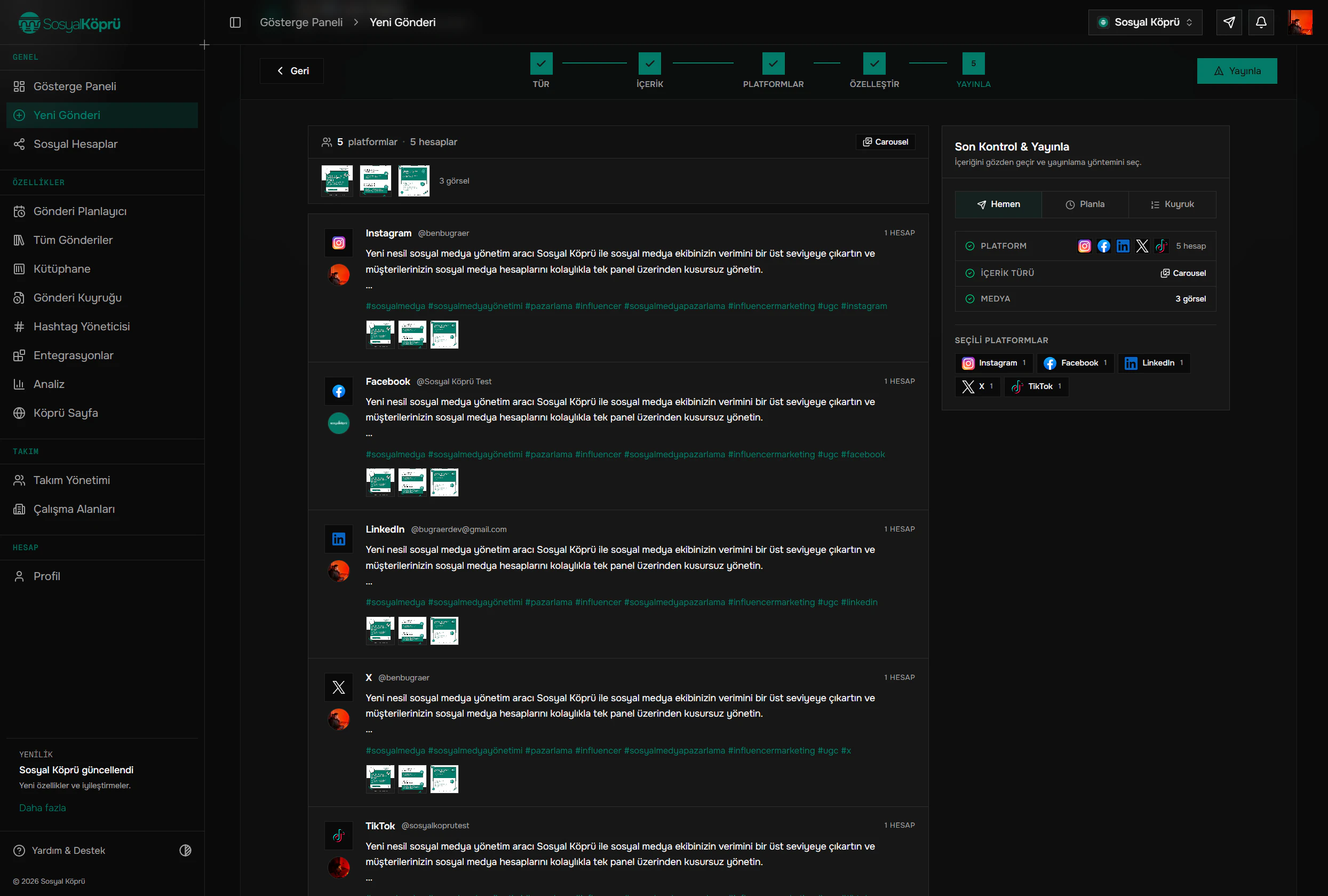The height and width of the screenshot is (896, 1328).
Task: Open Çalışma Alanları in sidebar
Action: point(102,509)
